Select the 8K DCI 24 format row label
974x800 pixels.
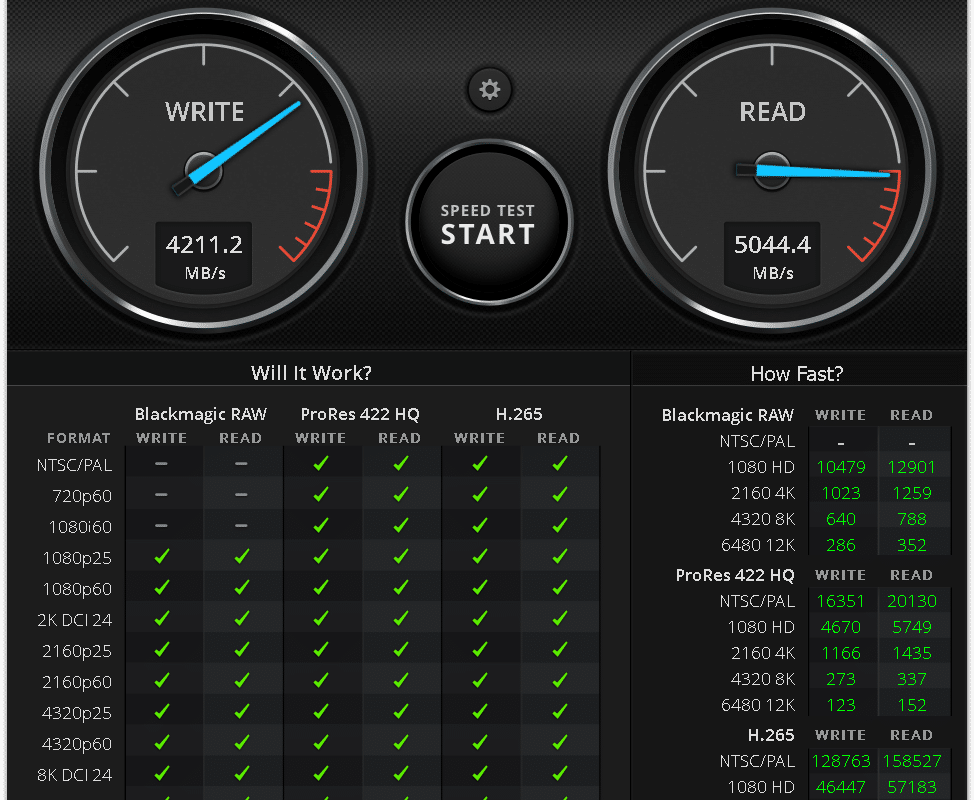pyautogui.click(x=75, y=775)
